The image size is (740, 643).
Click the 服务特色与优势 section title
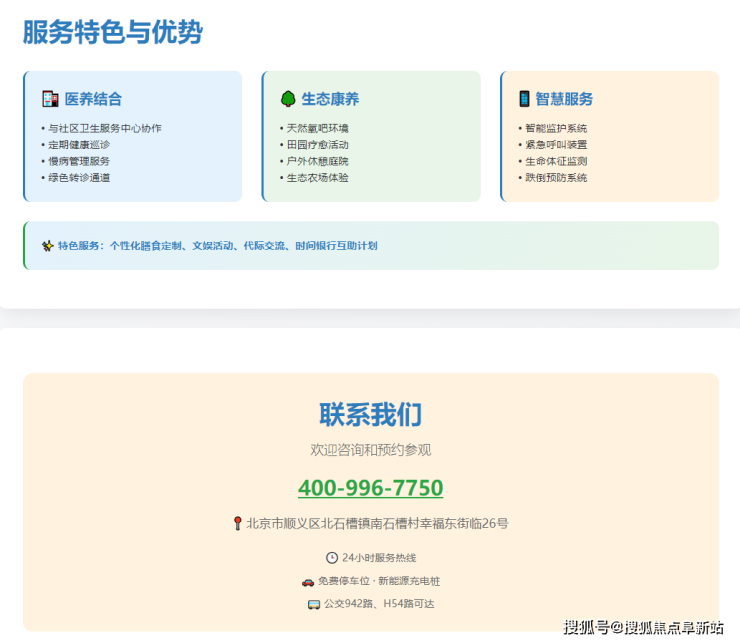[112, 33]
